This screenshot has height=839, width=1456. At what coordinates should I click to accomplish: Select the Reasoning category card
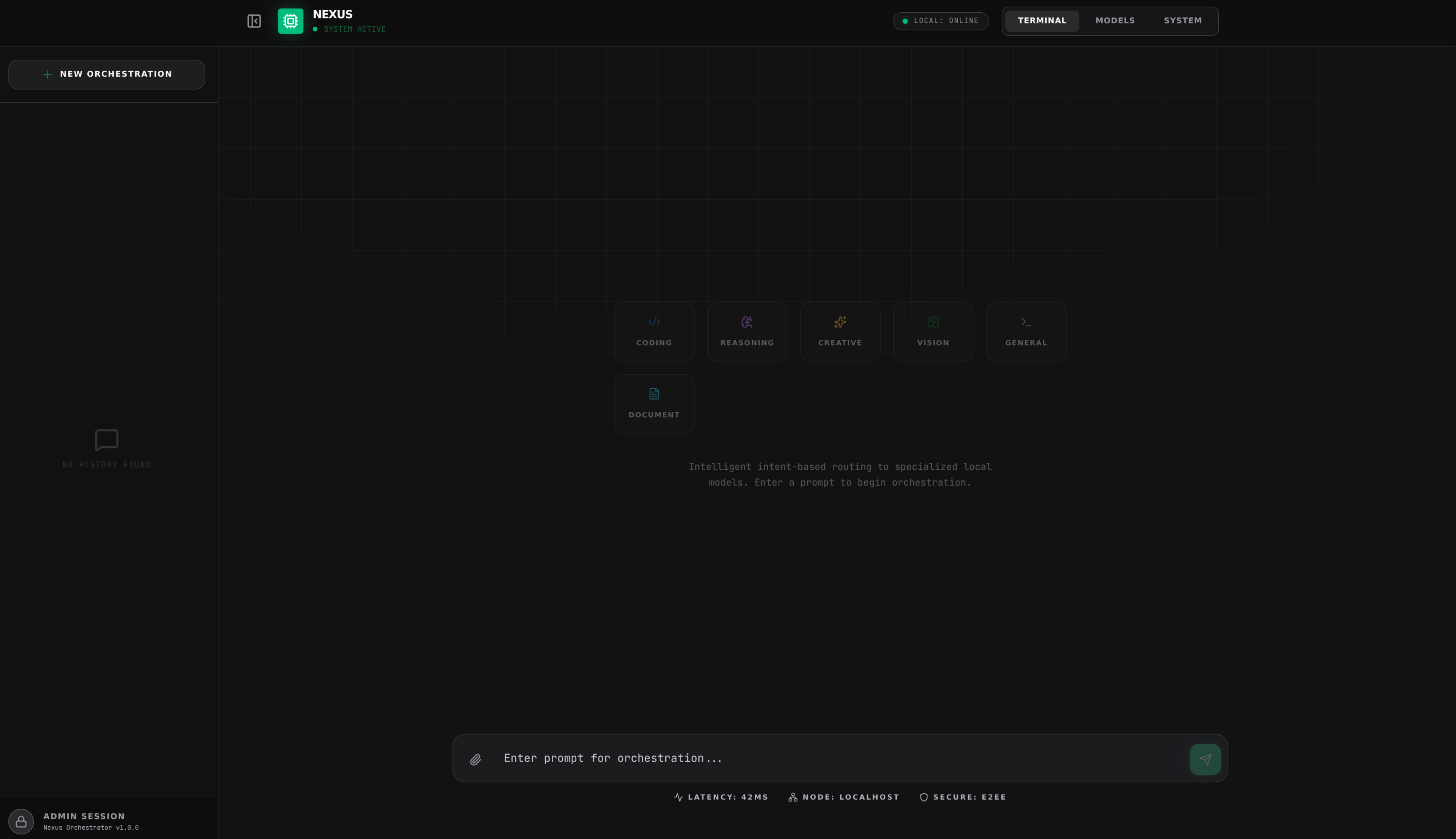tap(747, 332)
